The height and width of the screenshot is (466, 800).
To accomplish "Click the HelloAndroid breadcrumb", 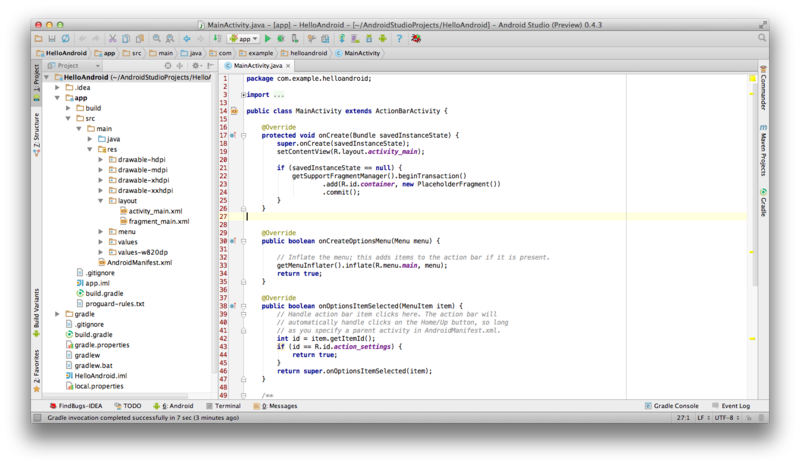I will [62, 53].
